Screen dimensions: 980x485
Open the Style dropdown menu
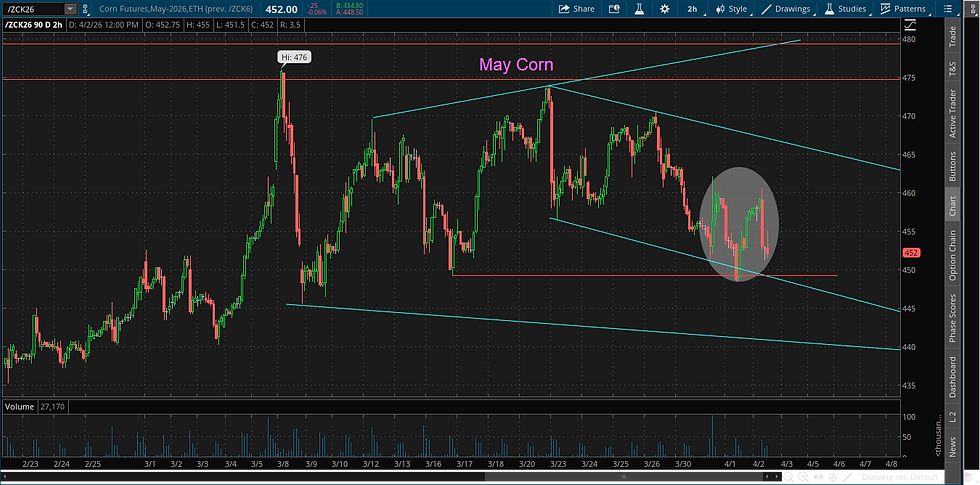point(731,9)
